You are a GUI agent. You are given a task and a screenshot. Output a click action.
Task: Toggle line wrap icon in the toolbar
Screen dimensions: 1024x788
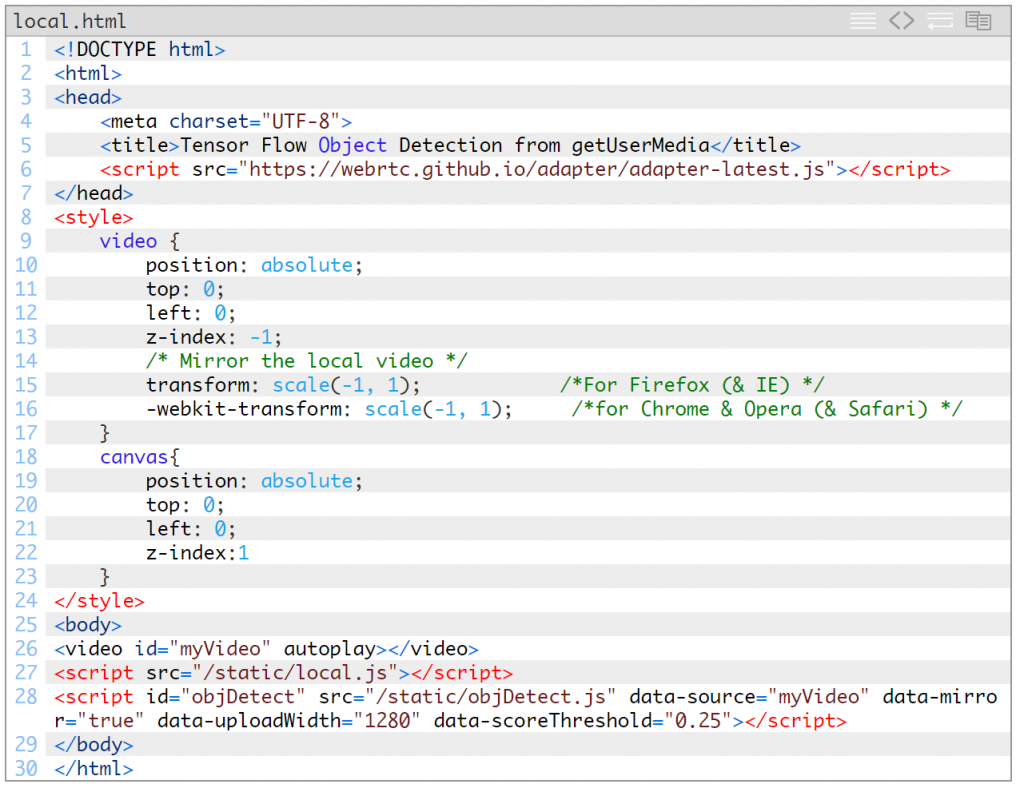[939, 21]
